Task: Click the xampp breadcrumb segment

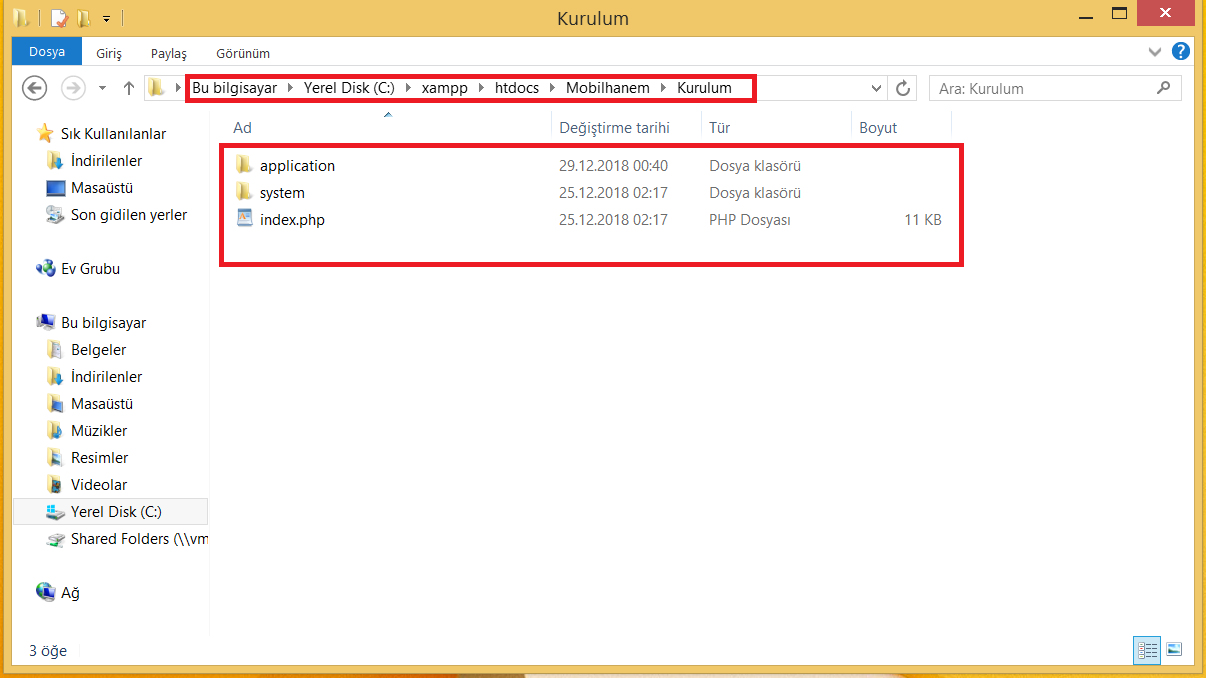Action: (445, 88)
